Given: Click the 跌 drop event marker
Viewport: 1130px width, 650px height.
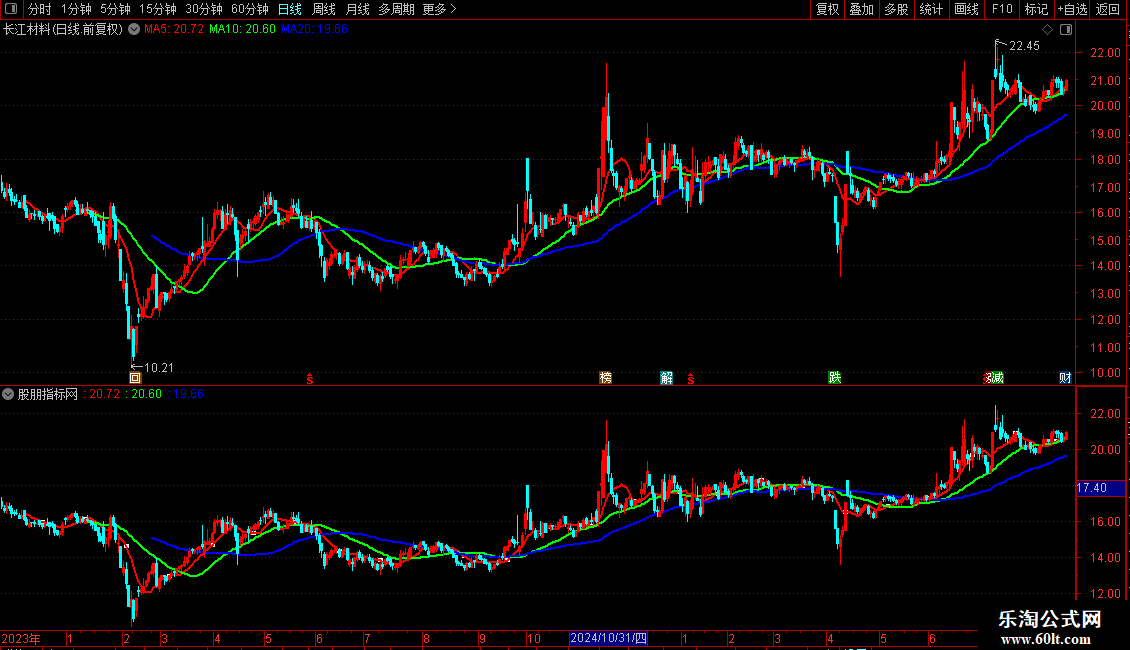Looking at the screenshot, I should tap(835, 378).
